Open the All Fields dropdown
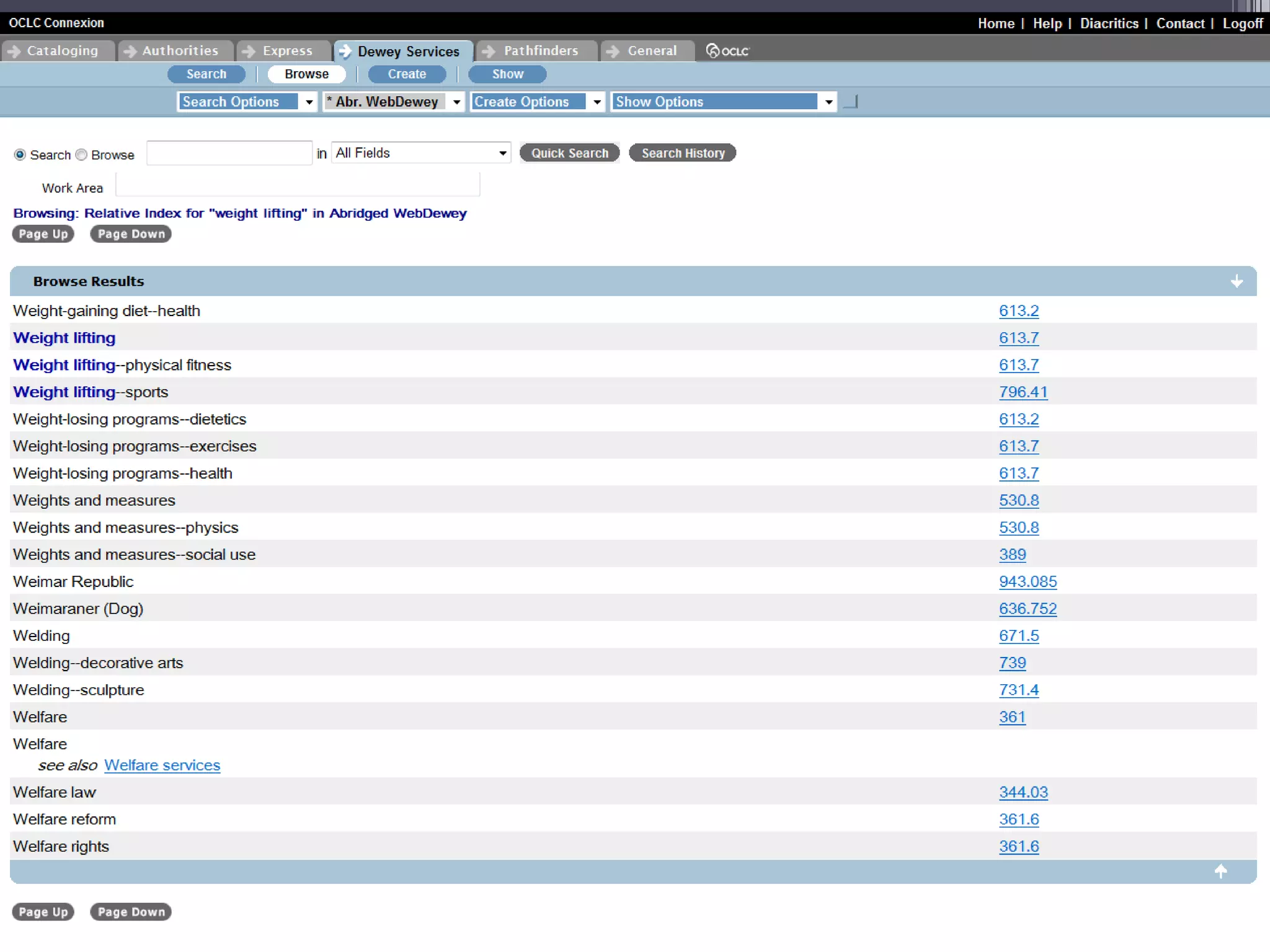This screenshot has width=1270, height=952. click(421, 153)
